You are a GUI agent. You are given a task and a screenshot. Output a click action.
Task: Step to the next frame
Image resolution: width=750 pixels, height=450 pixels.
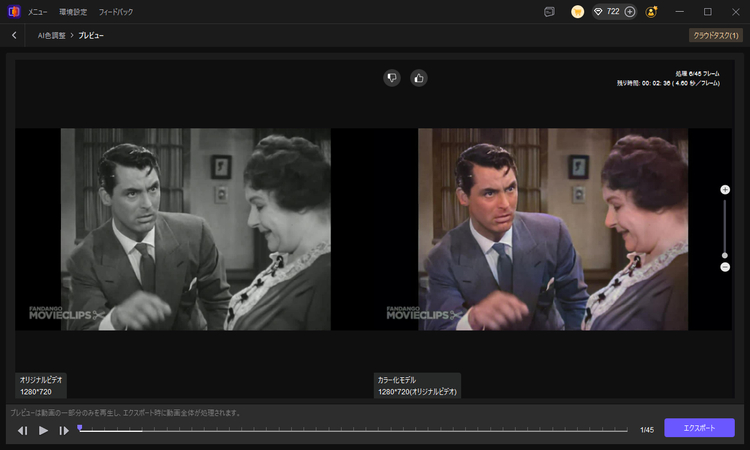64,430
